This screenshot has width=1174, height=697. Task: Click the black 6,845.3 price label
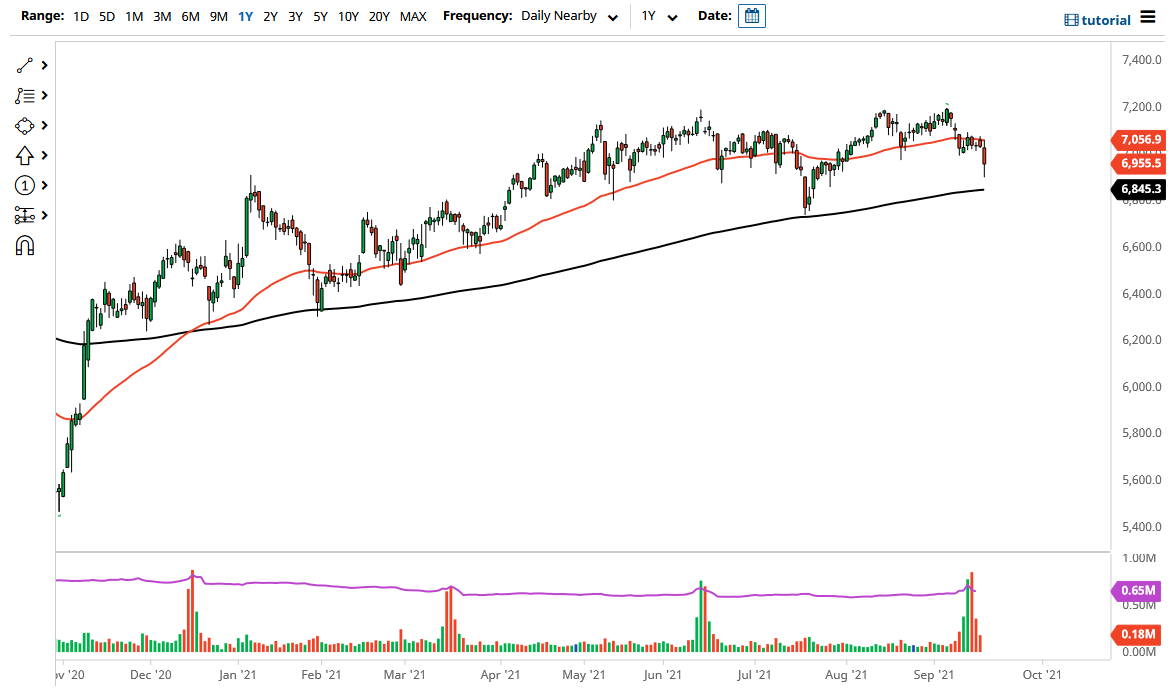pos(1140,188)
